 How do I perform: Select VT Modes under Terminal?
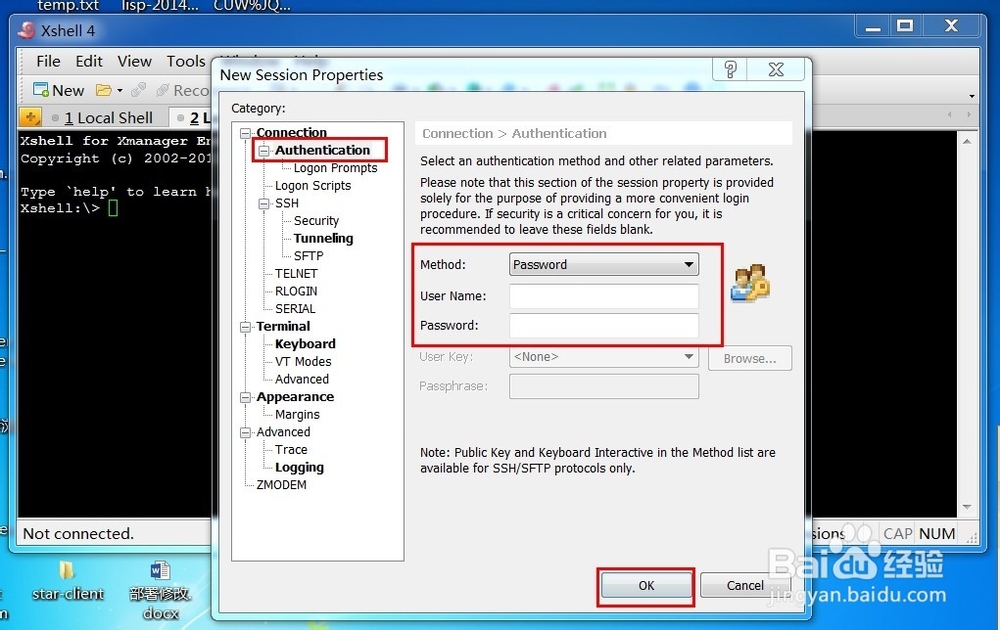303,362
